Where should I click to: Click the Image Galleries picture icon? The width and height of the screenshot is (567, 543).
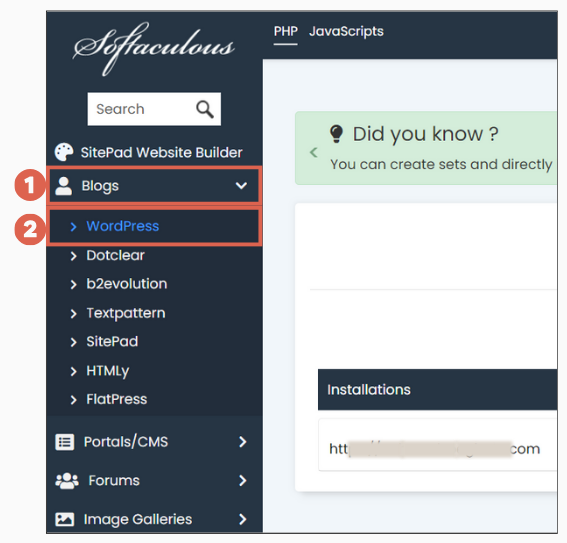point(64,520)
